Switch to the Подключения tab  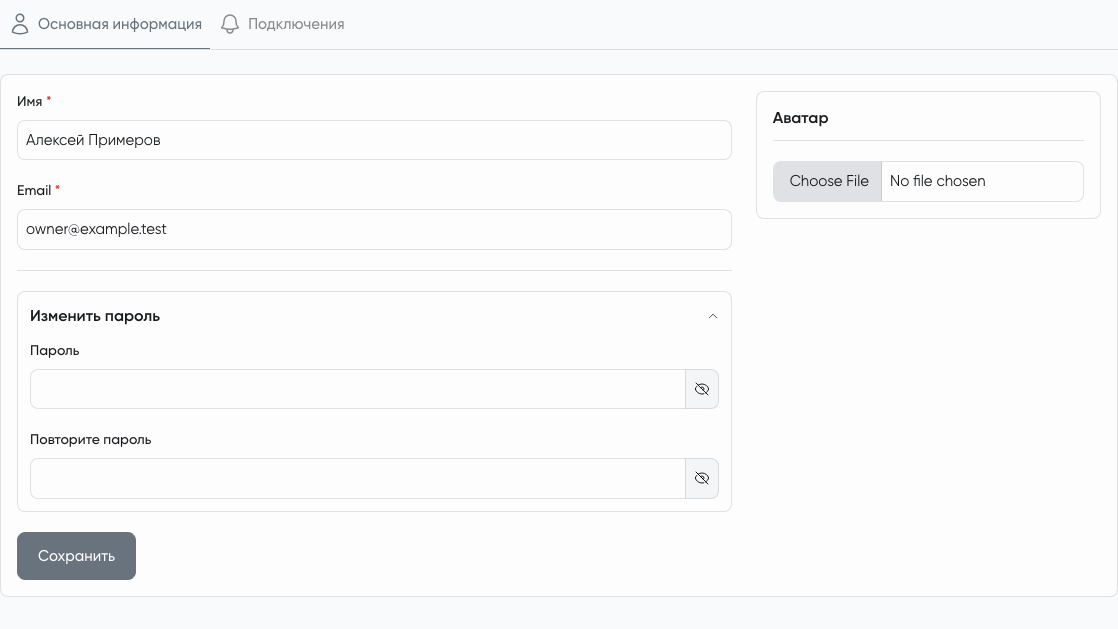(282, 24)
